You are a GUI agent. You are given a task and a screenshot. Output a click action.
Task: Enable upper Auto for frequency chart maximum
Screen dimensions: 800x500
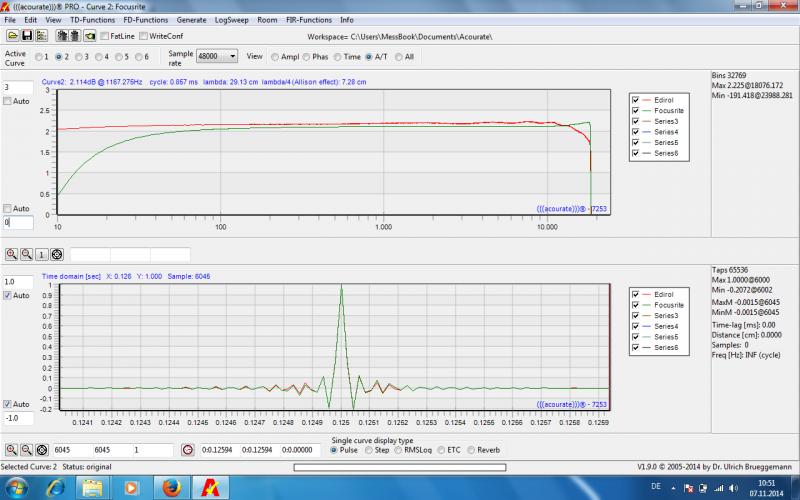pos(7,102)
